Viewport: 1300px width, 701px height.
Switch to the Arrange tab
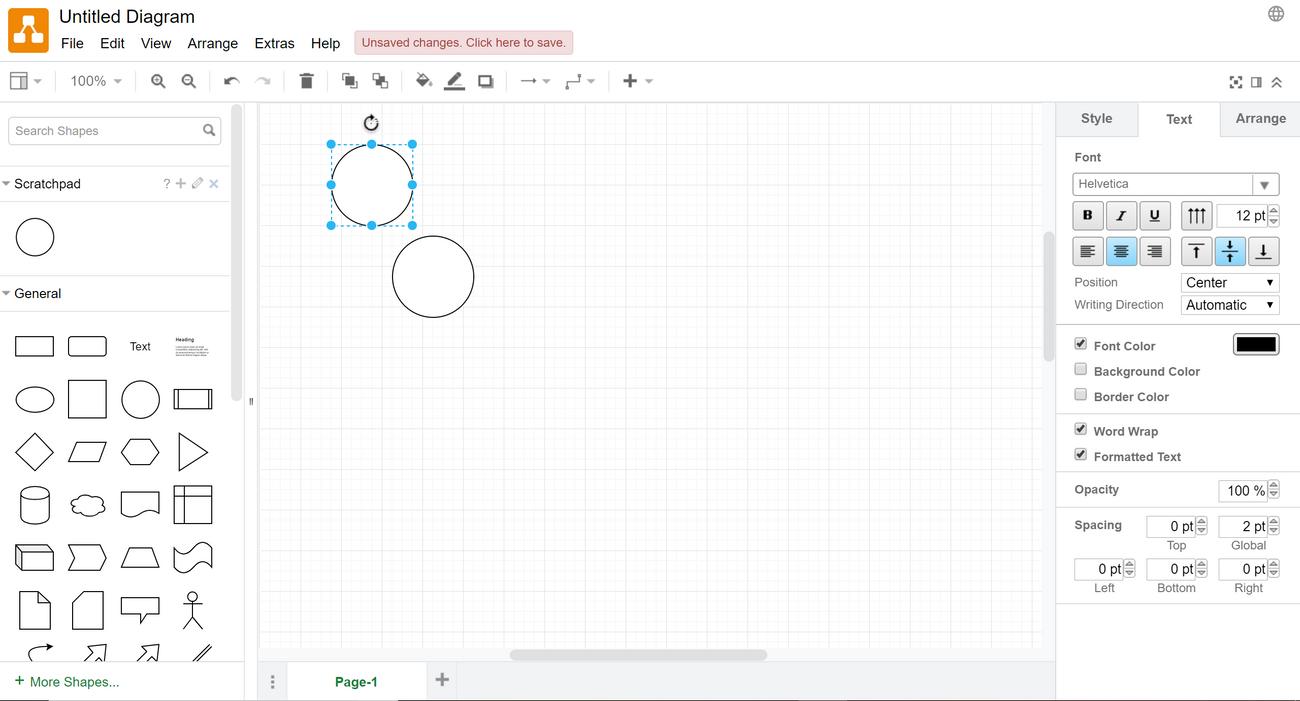[1259, 118]
